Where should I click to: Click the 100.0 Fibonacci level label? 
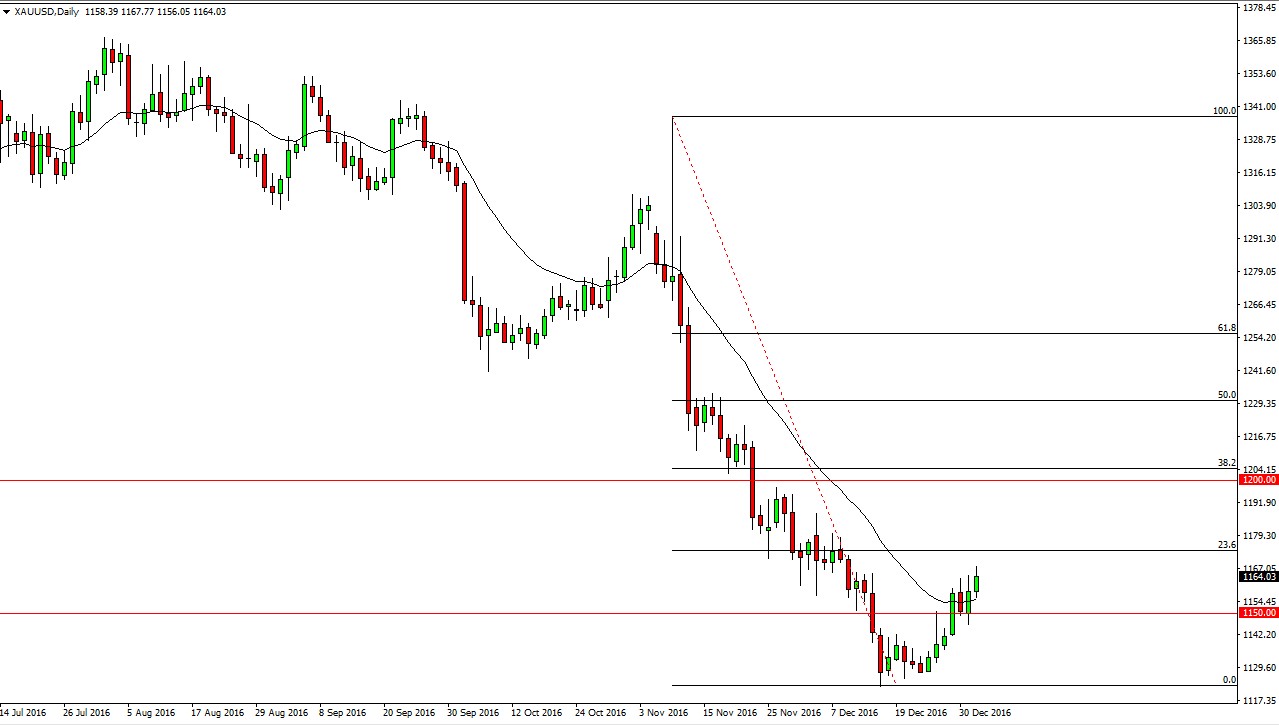click(1224, 111)
